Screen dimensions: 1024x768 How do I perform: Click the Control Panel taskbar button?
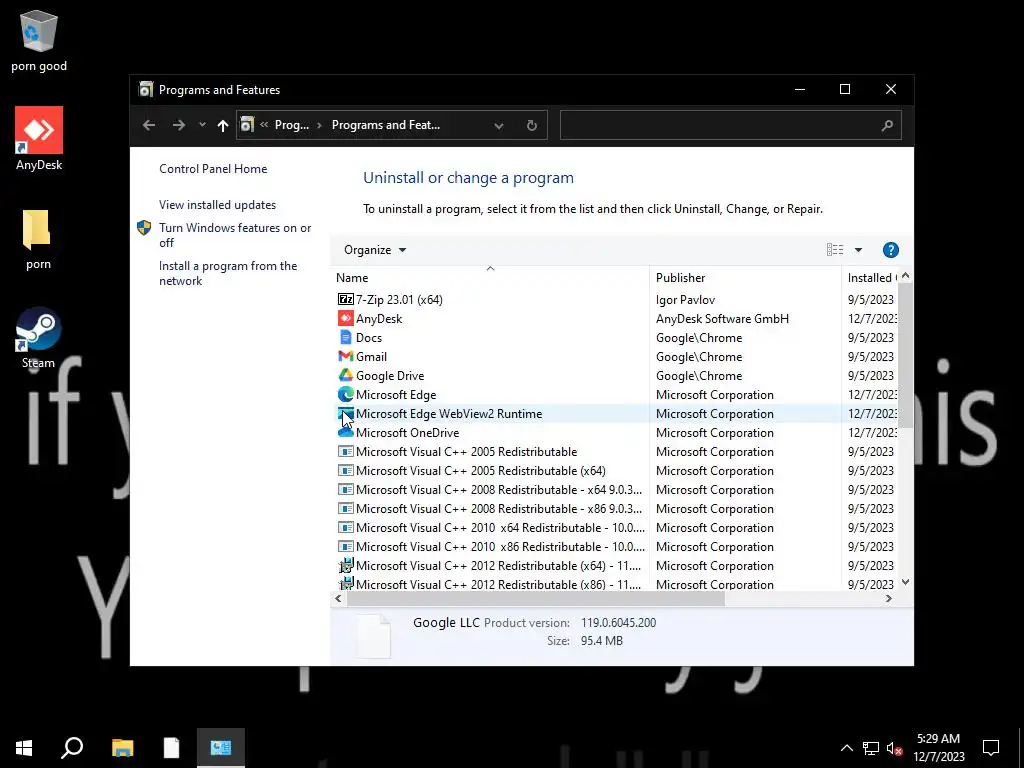[221, 747]
